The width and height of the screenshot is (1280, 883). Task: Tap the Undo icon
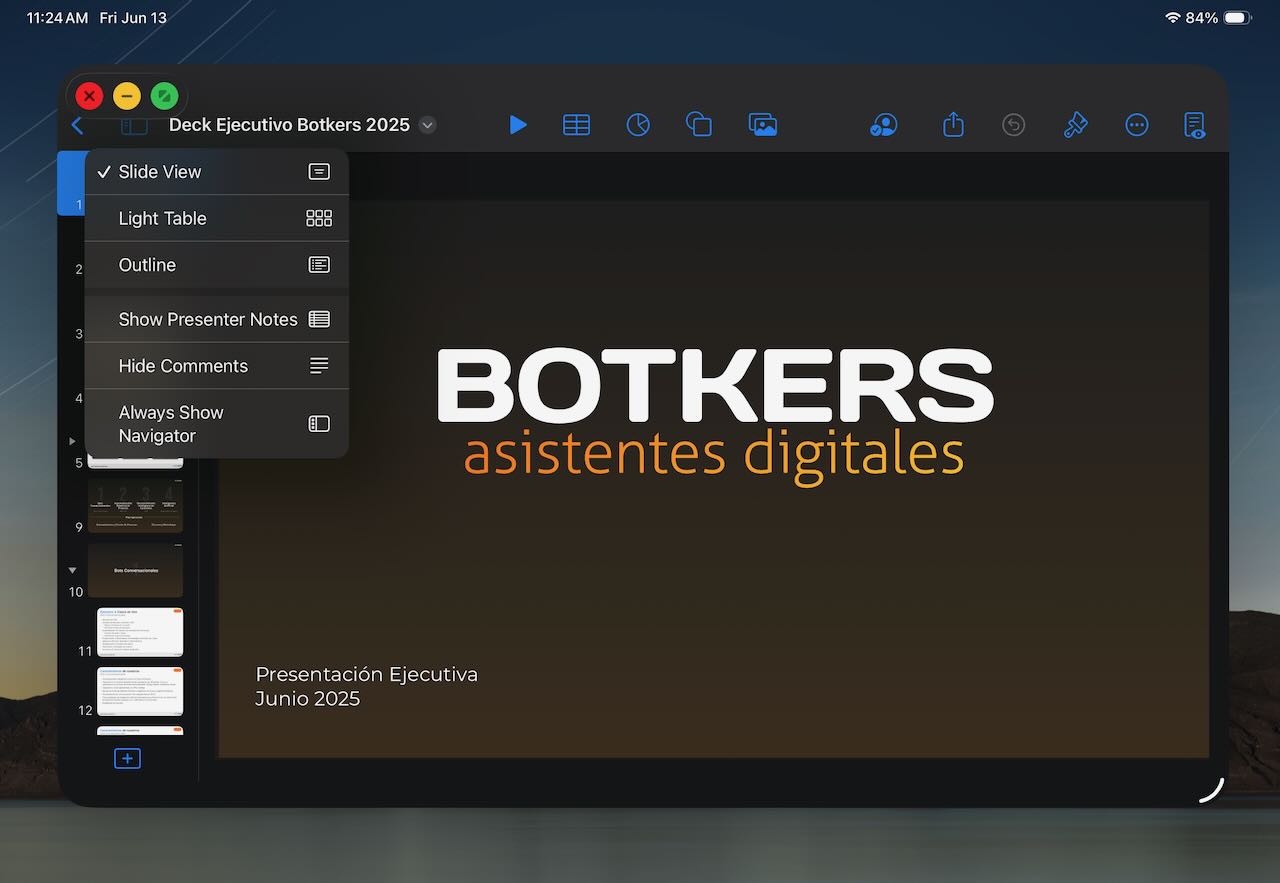coord(1014,125)
